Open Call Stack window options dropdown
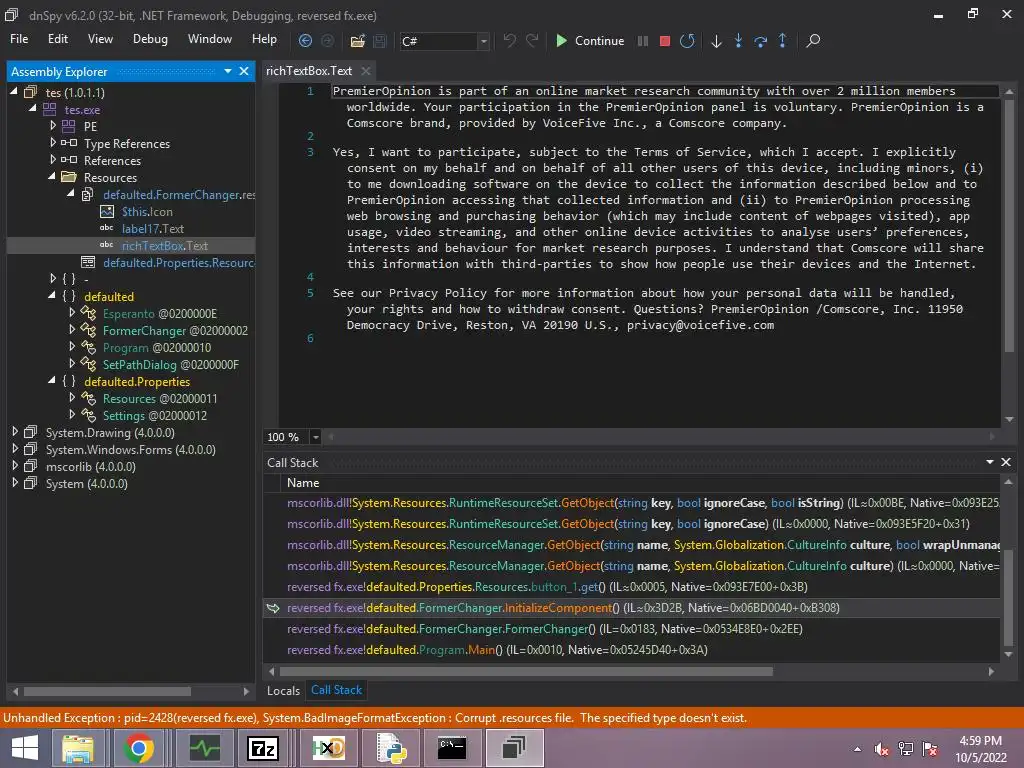Screen dimensions: 1024x768 pyautogui.click(x=990, y=462)
